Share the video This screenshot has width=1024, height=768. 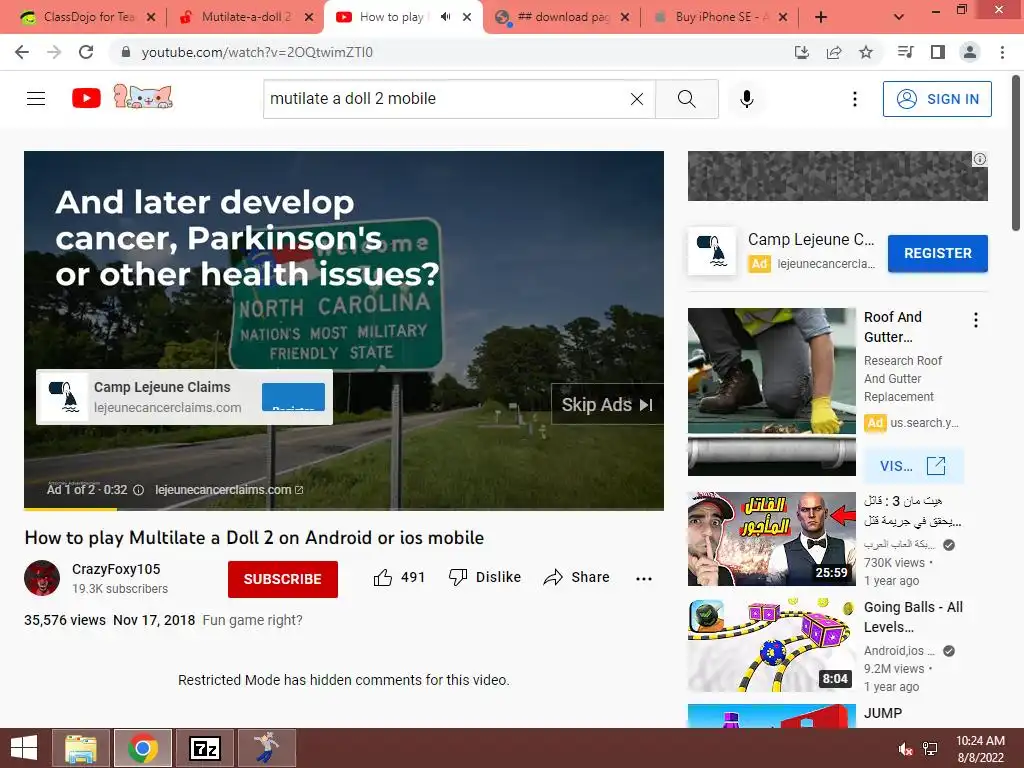pyautogui.click(x=576, y=577)
